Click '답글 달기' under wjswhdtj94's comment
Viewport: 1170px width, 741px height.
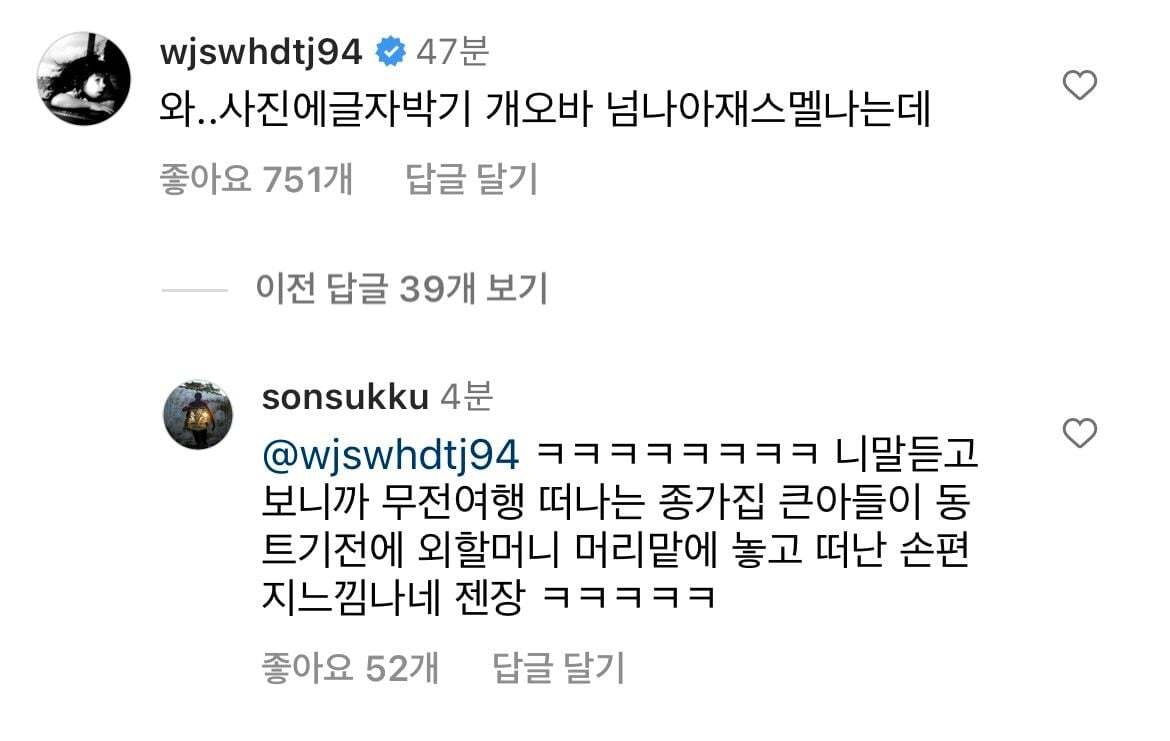click(471, 179)
